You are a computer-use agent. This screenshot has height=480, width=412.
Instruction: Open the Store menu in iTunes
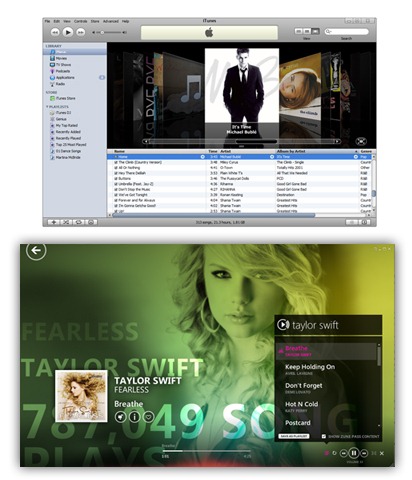pyautogui.click(x=95, y=21)
